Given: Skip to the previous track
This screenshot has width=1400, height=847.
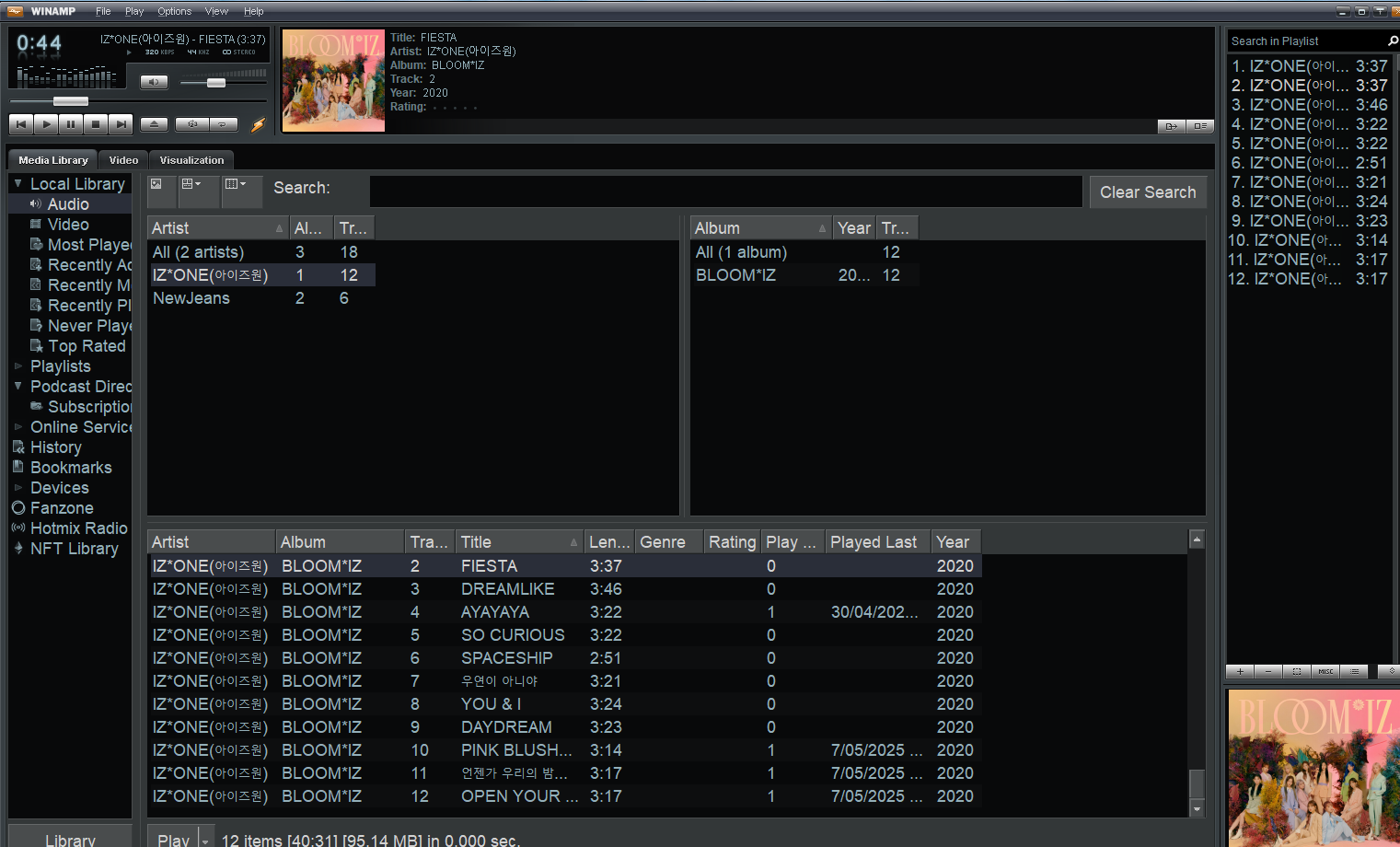Looking at the screenshot, I should pyautogui.click(x=21, y=124).
